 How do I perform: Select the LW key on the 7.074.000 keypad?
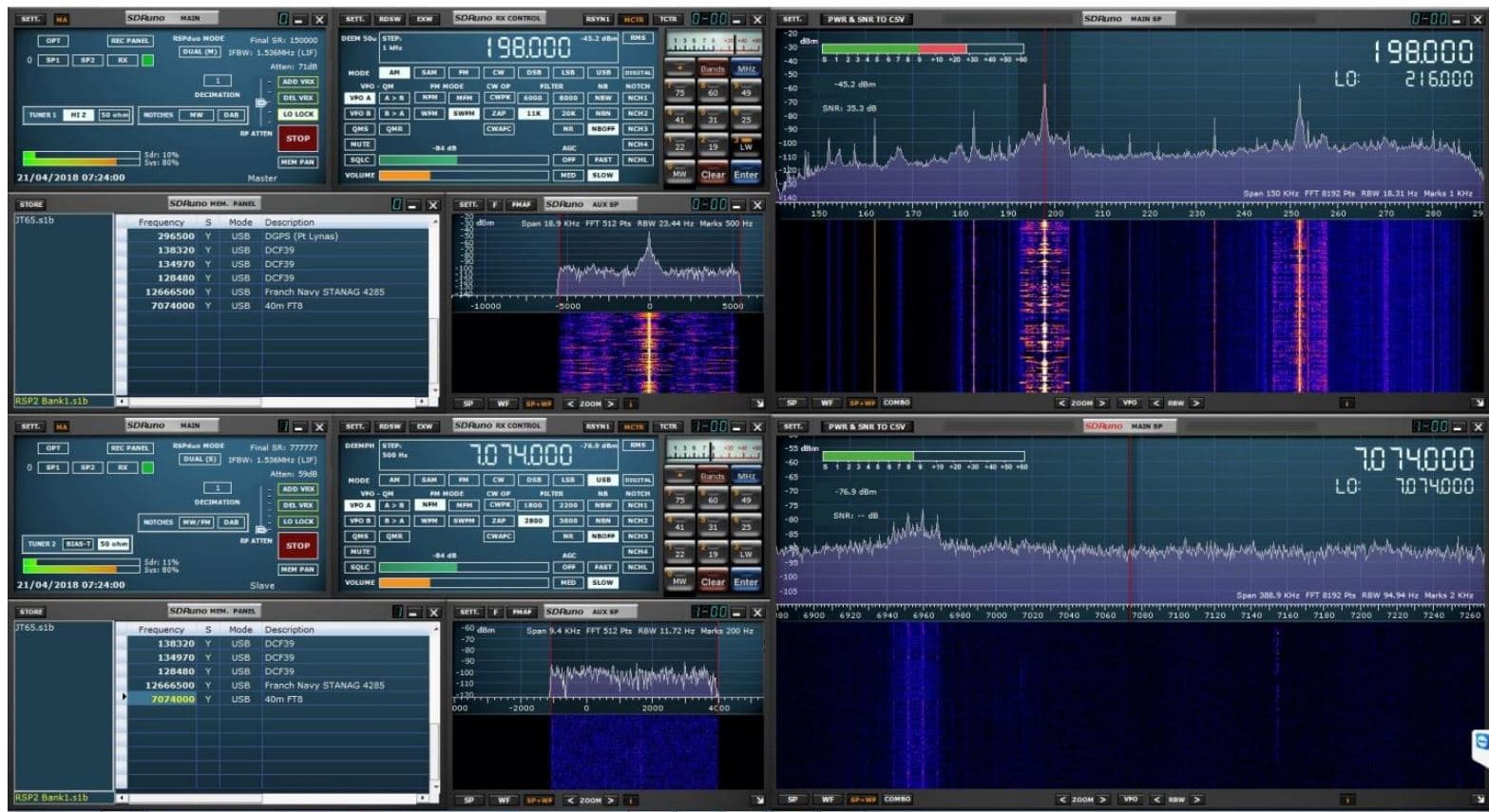point(746,554)
